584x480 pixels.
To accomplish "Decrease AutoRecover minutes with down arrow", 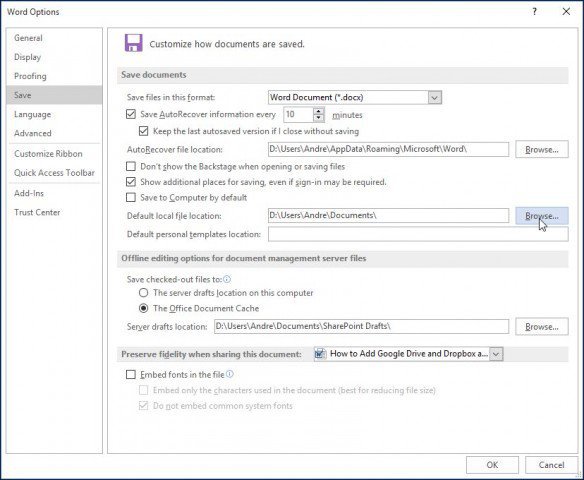I will 318,118.
